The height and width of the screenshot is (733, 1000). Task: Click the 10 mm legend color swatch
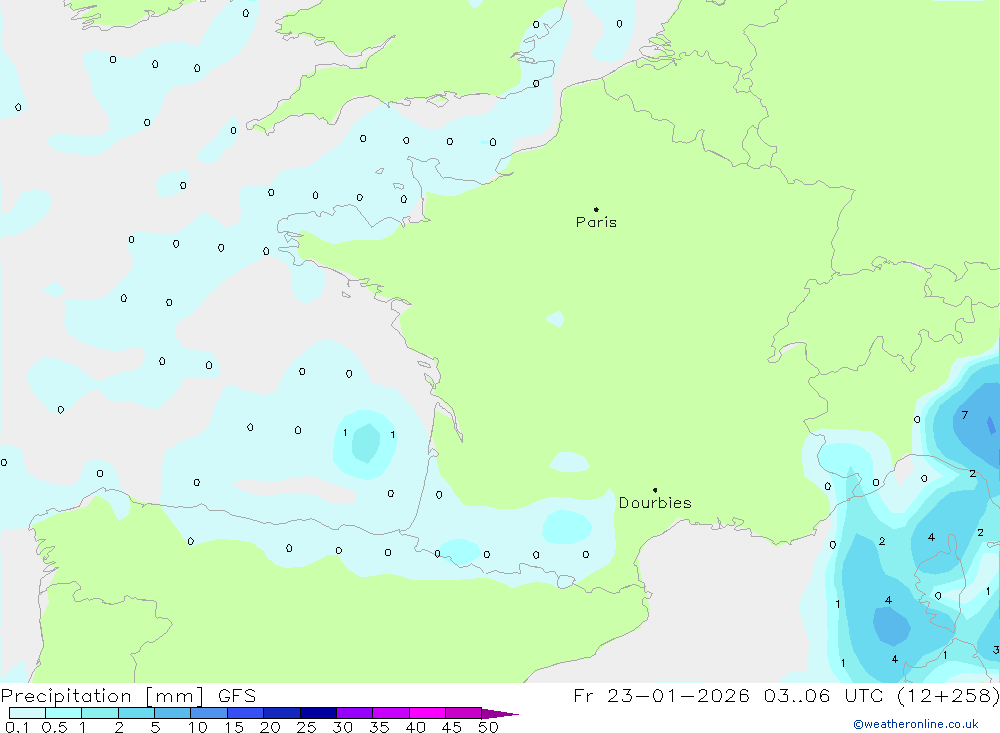[209, 713]
